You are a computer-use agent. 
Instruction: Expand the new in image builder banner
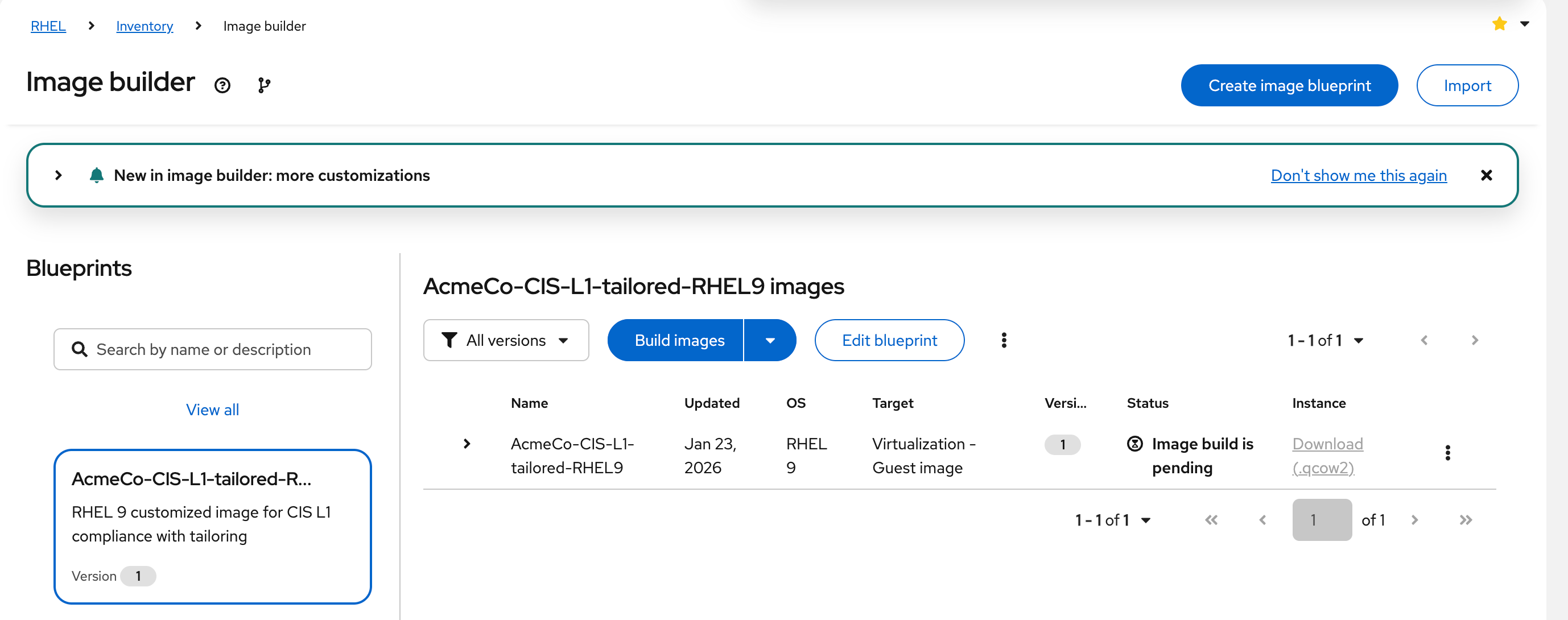59,175
